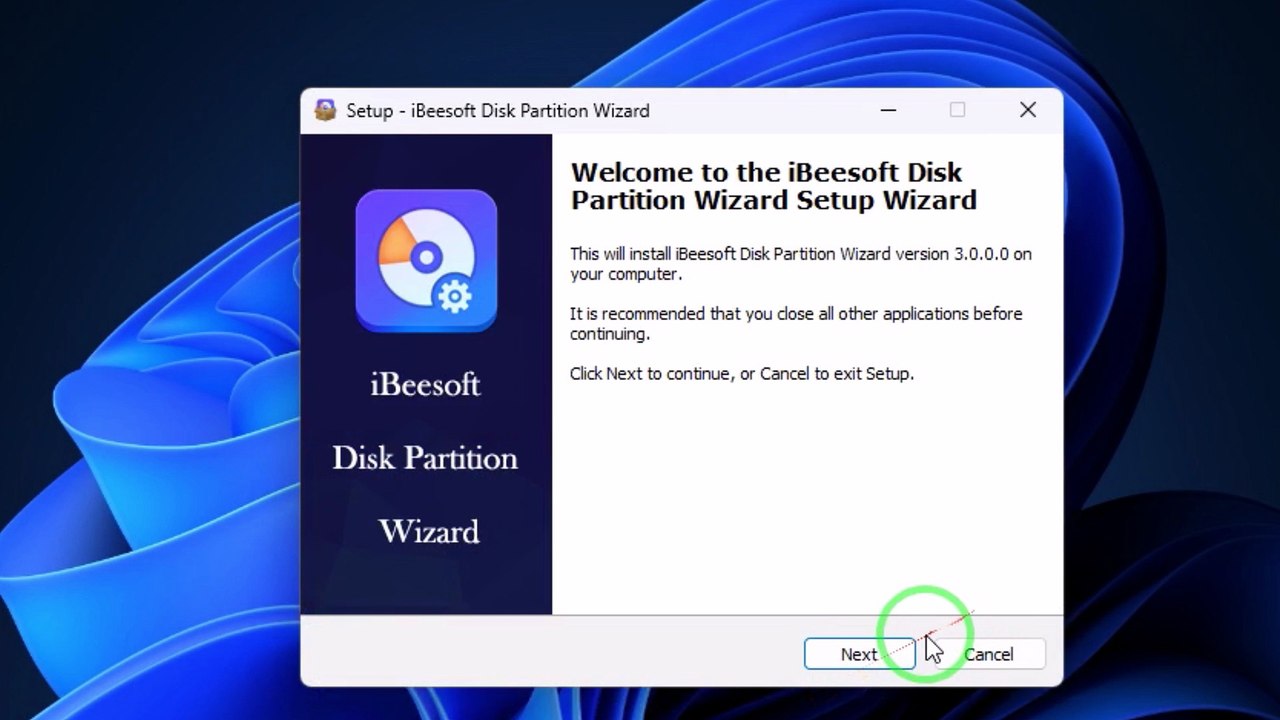
Task: Click the 'Wizard' label in the side panel
Action: 429,531
